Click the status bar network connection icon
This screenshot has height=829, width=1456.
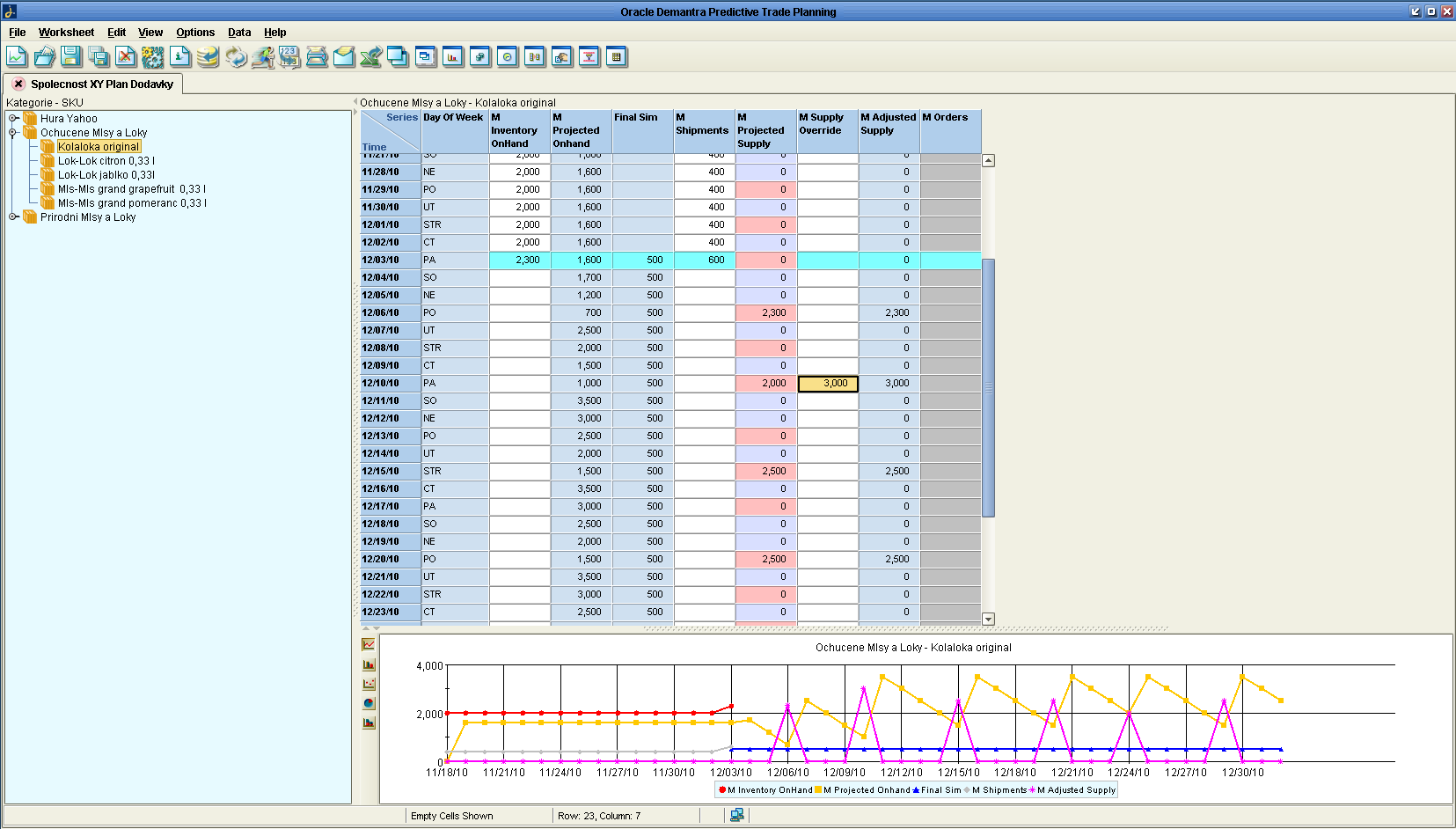click(737, 815)
